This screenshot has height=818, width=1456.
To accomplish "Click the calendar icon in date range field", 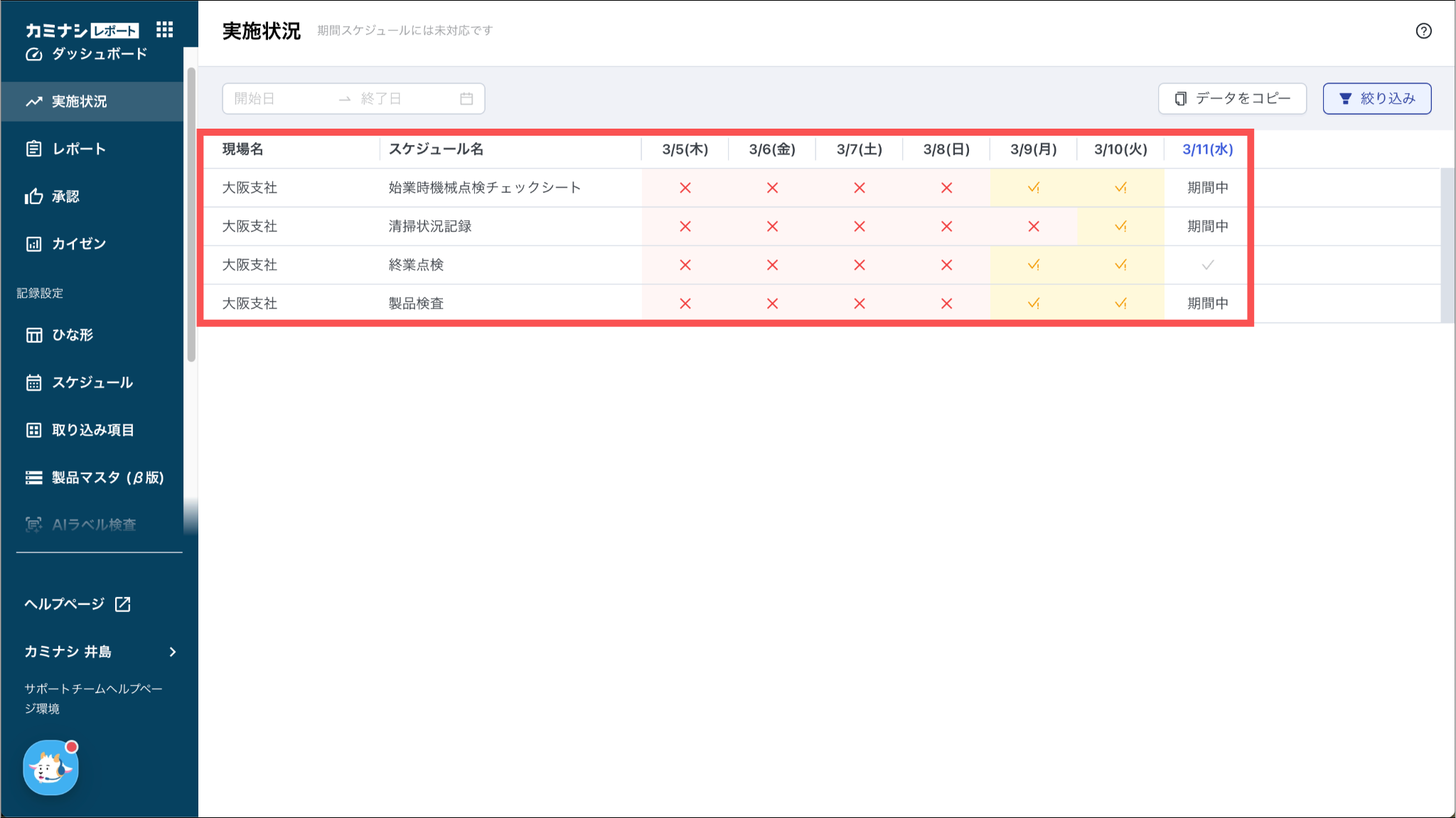I will point(466,99).
